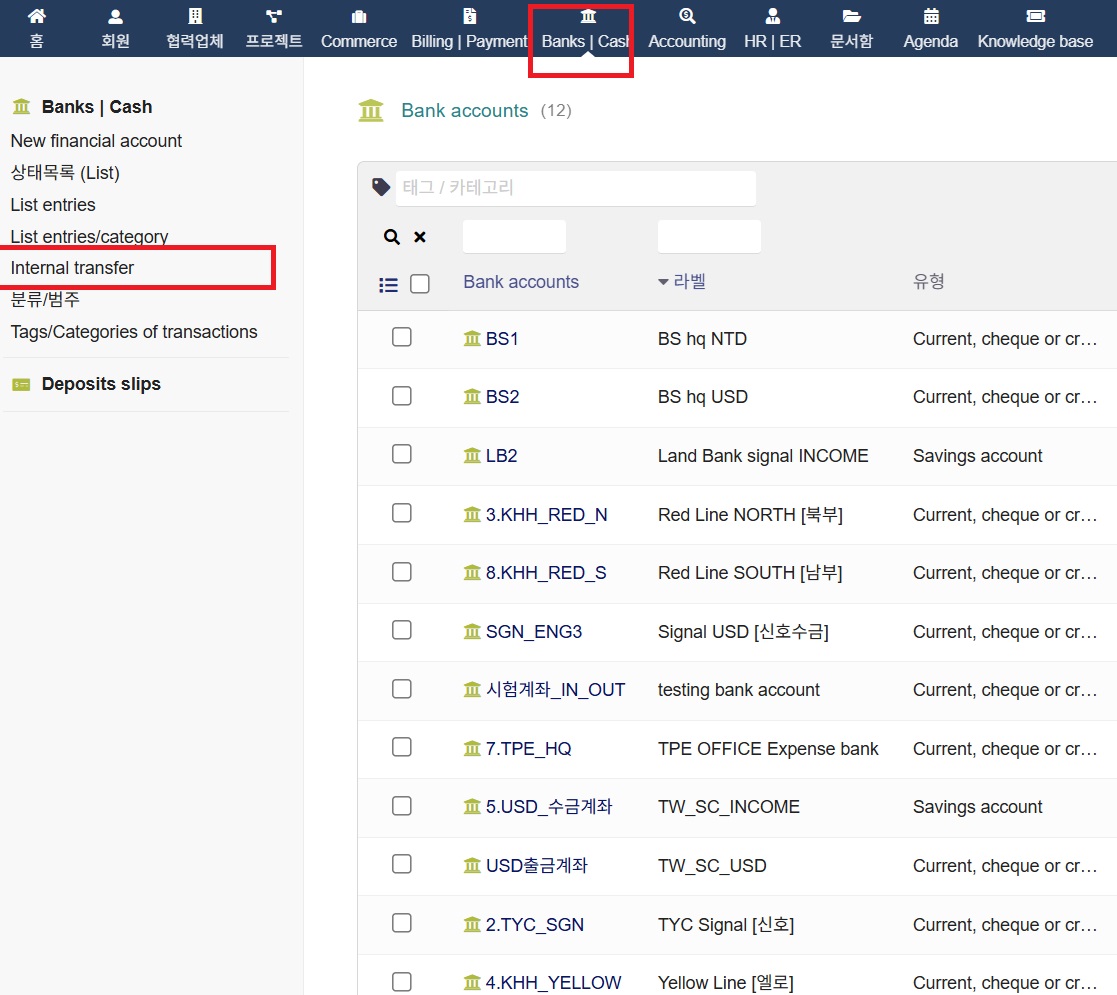Select Internal transfer in sidebar

coord(72,268)
